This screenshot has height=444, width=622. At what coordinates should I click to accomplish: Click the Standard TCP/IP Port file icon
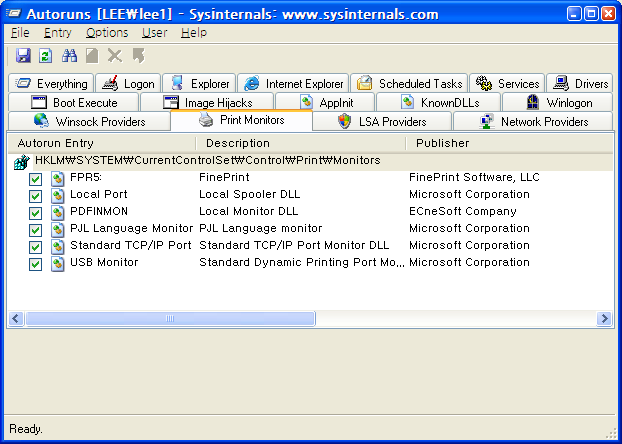(x=58, y=247)
